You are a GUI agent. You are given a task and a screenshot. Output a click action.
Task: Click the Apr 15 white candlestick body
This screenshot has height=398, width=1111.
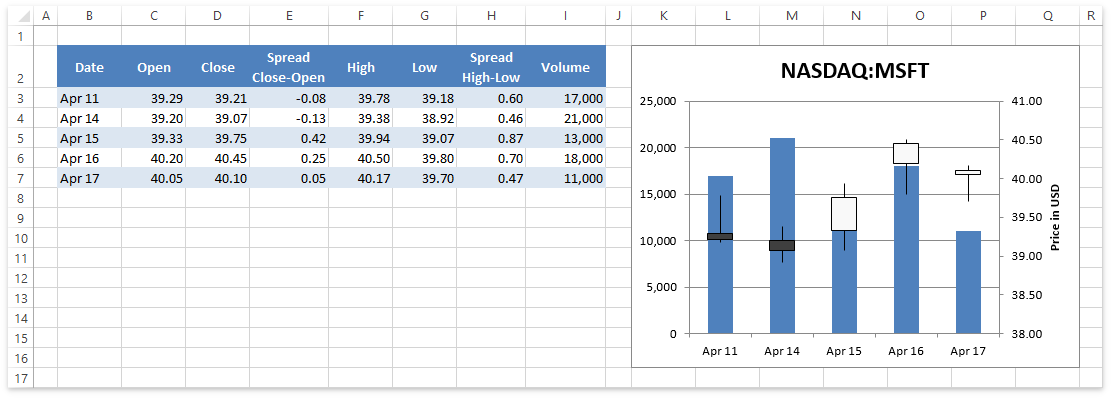[x=844, y=214]
